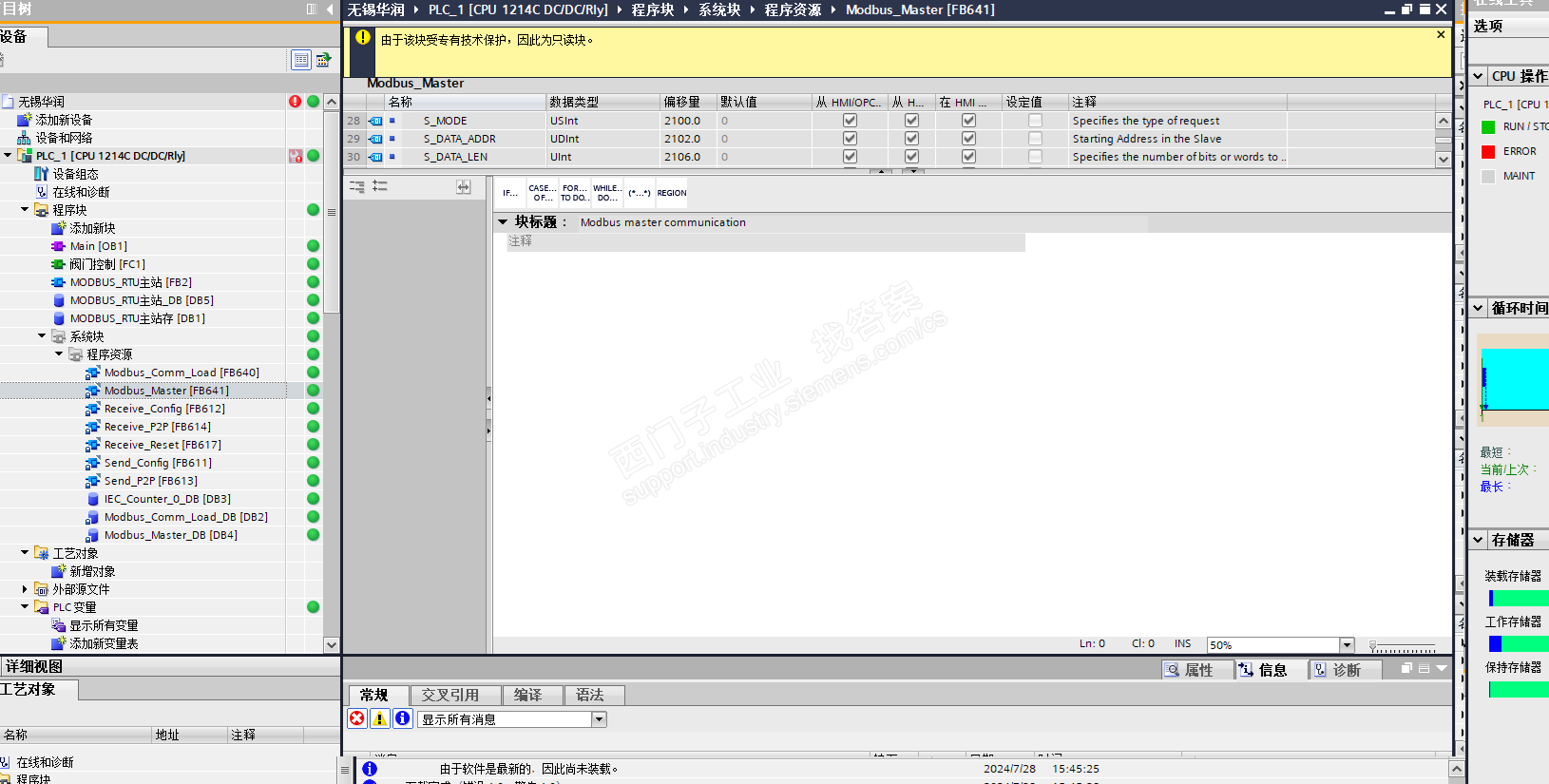Image resolution: width=1549 pixels, height=784 pixels.
Task: Insert IF statement template
Action: click(x=510, y=193)
